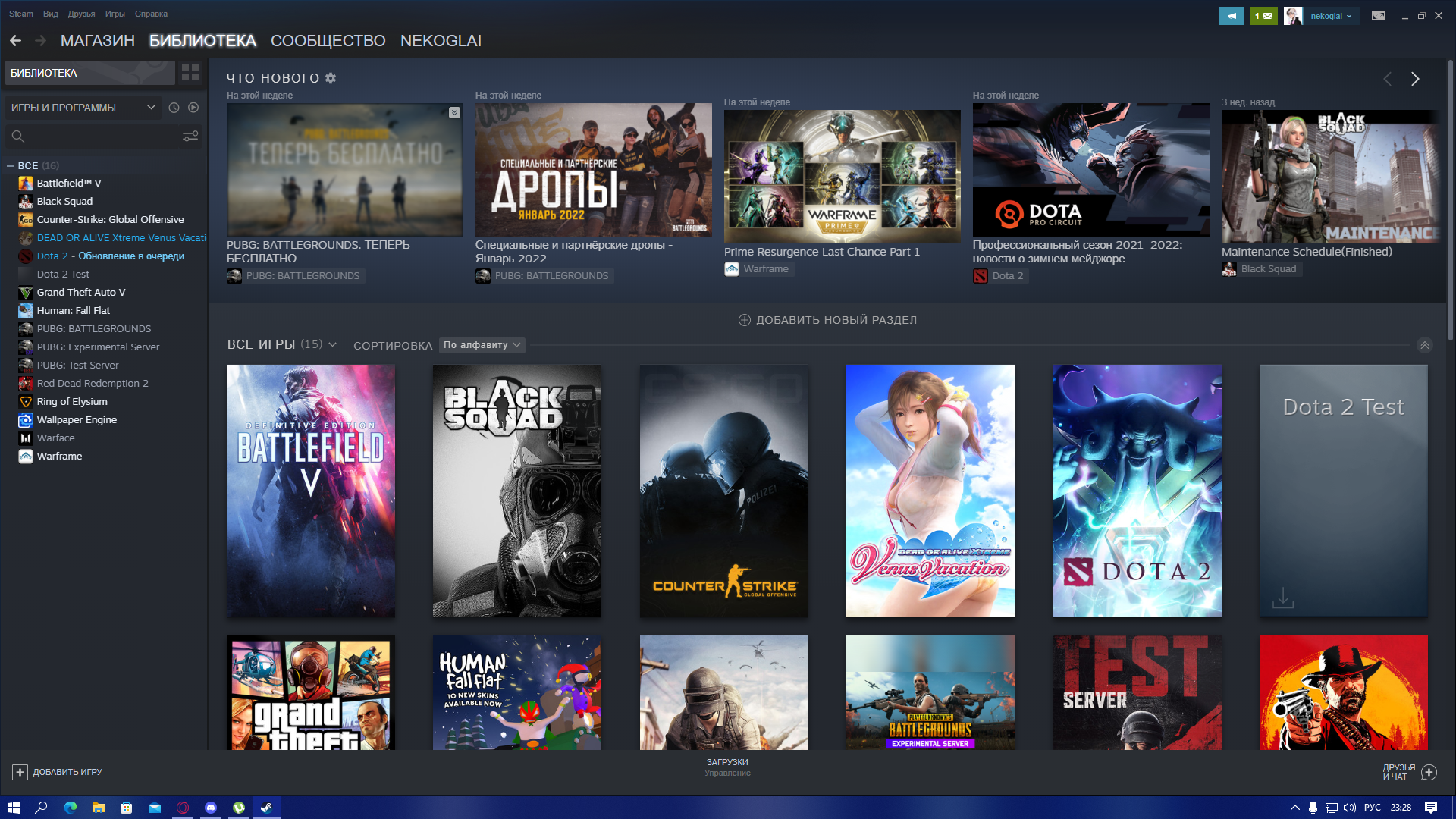The height and width of the screenshot is (819, 1456).
Task: Open the volume control in system tray
Action: point(1350,808)
